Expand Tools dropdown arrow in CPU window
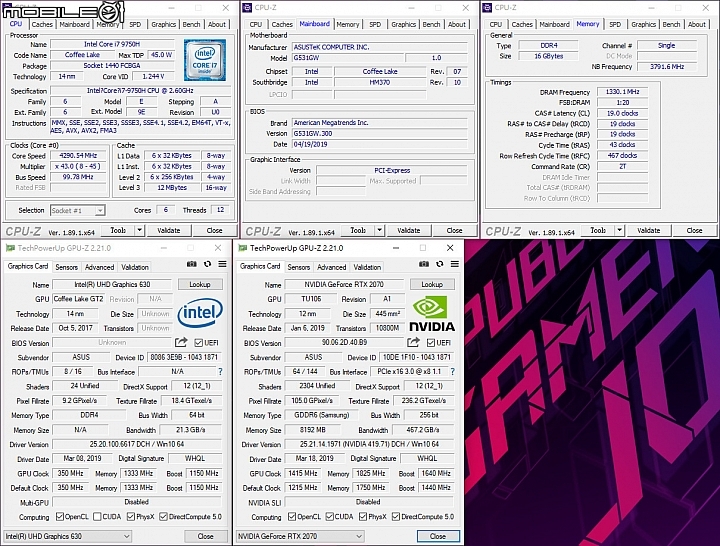 point(139,230)
